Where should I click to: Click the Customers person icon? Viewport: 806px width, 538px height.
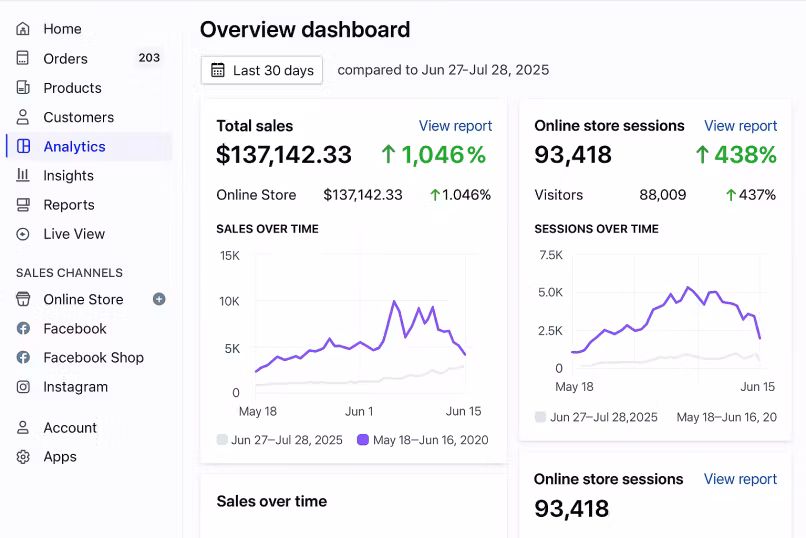[23, 117]
